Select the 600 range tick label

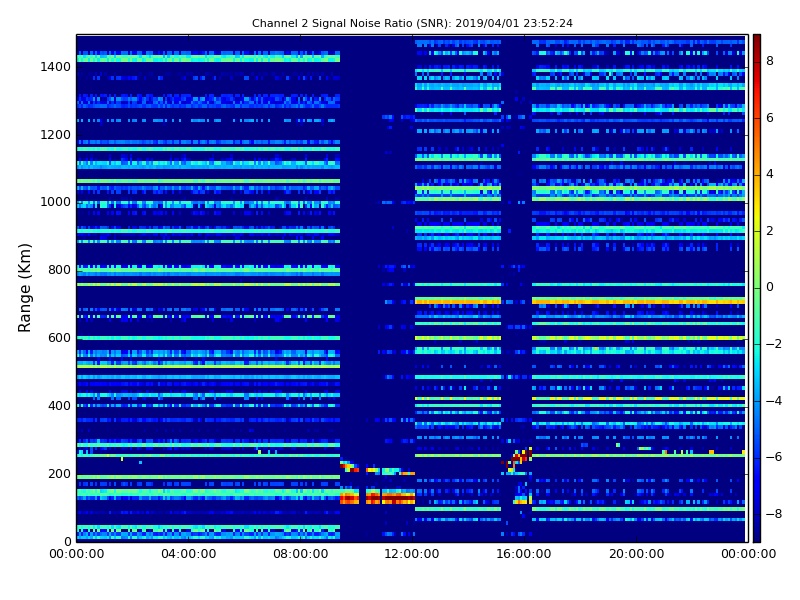[x=59, y=338]
